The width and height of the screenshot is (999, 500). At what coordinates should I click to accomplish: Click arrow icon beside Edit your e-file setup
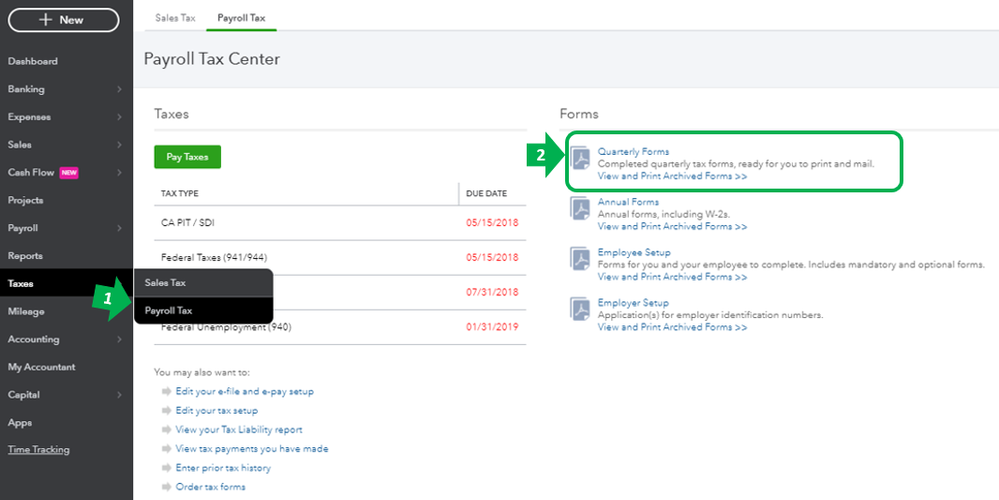[x=167, y=392]
